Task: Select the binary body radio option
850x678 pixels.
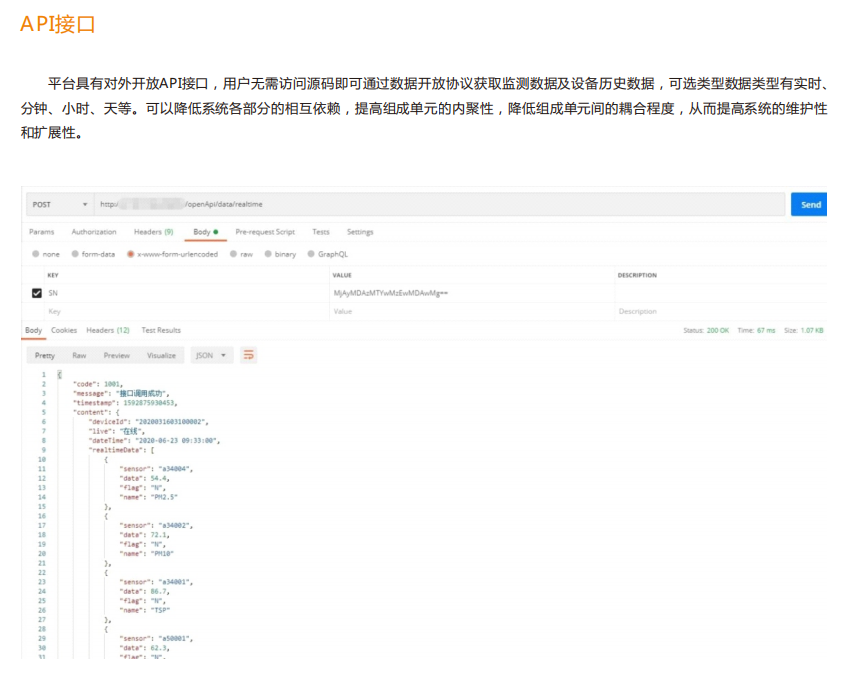Action: pyautogui.click(x=269, y=254)
